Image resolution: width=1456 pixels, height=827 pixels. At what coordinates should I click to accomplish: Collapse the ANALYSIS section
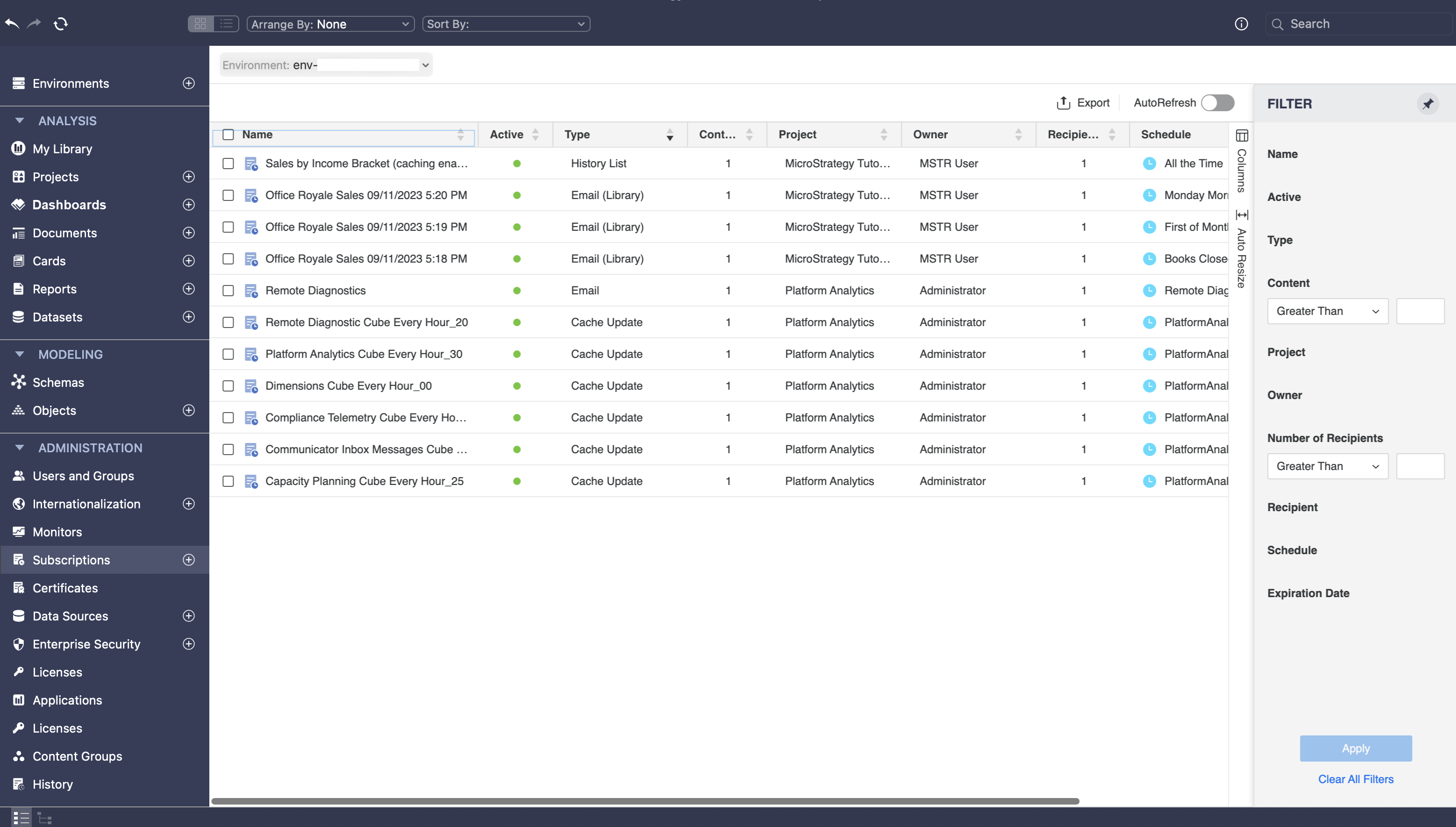[20, 121]
